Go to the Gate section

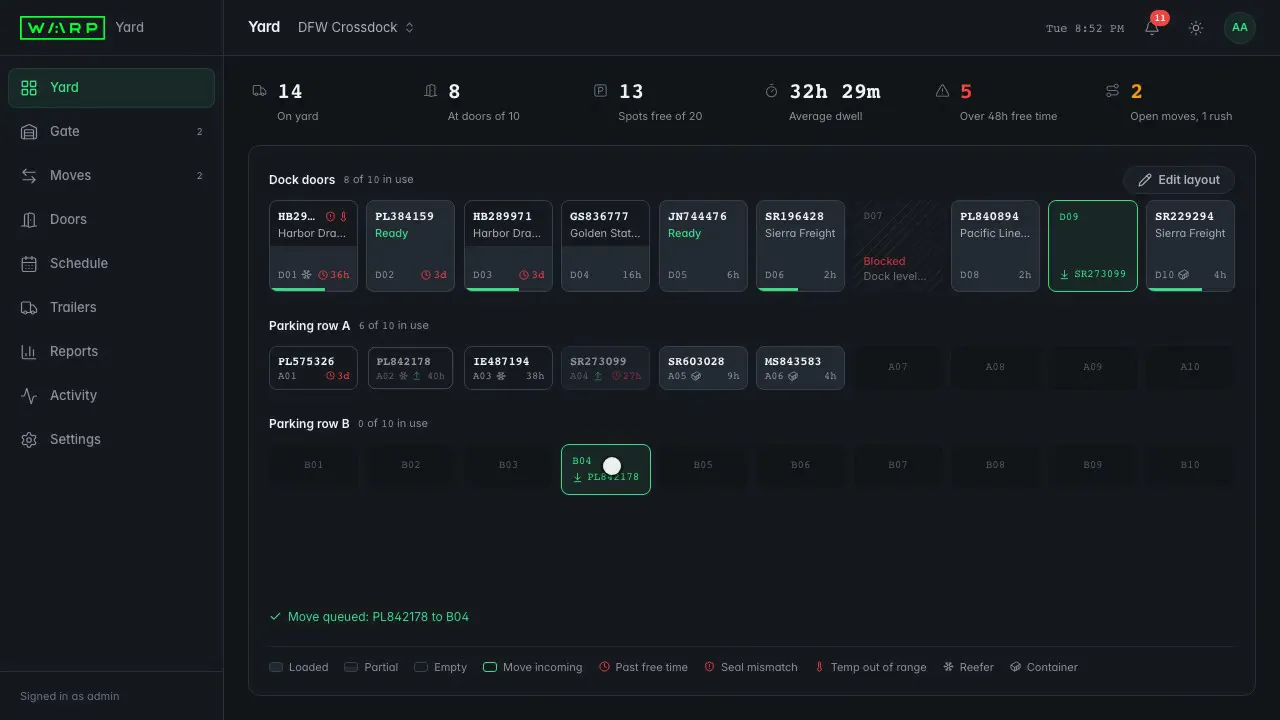[x=111, y=131]
